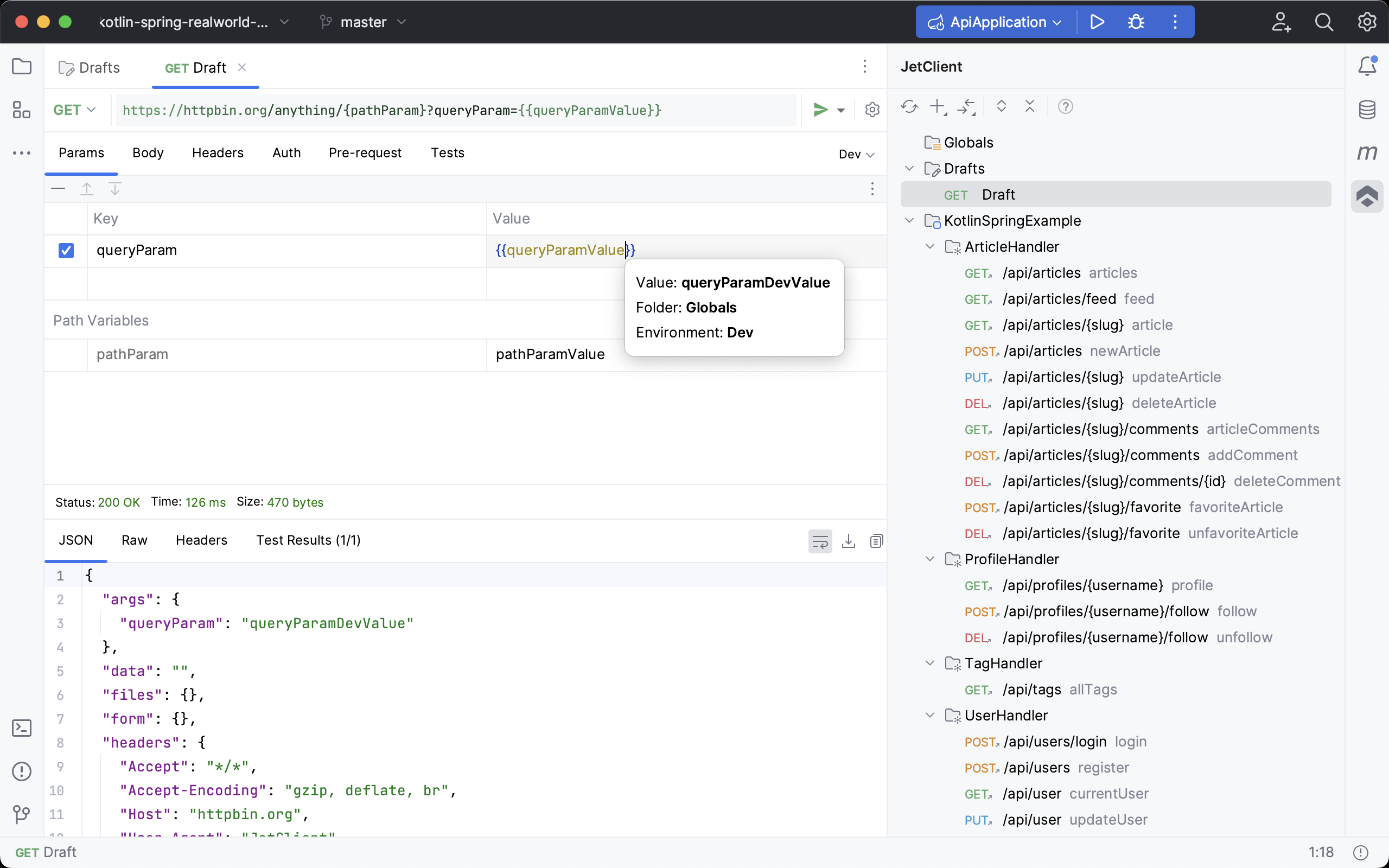Open the Database tool window icon
This screenshot has width=1389, height=868.
click(x=1367, y=109)
